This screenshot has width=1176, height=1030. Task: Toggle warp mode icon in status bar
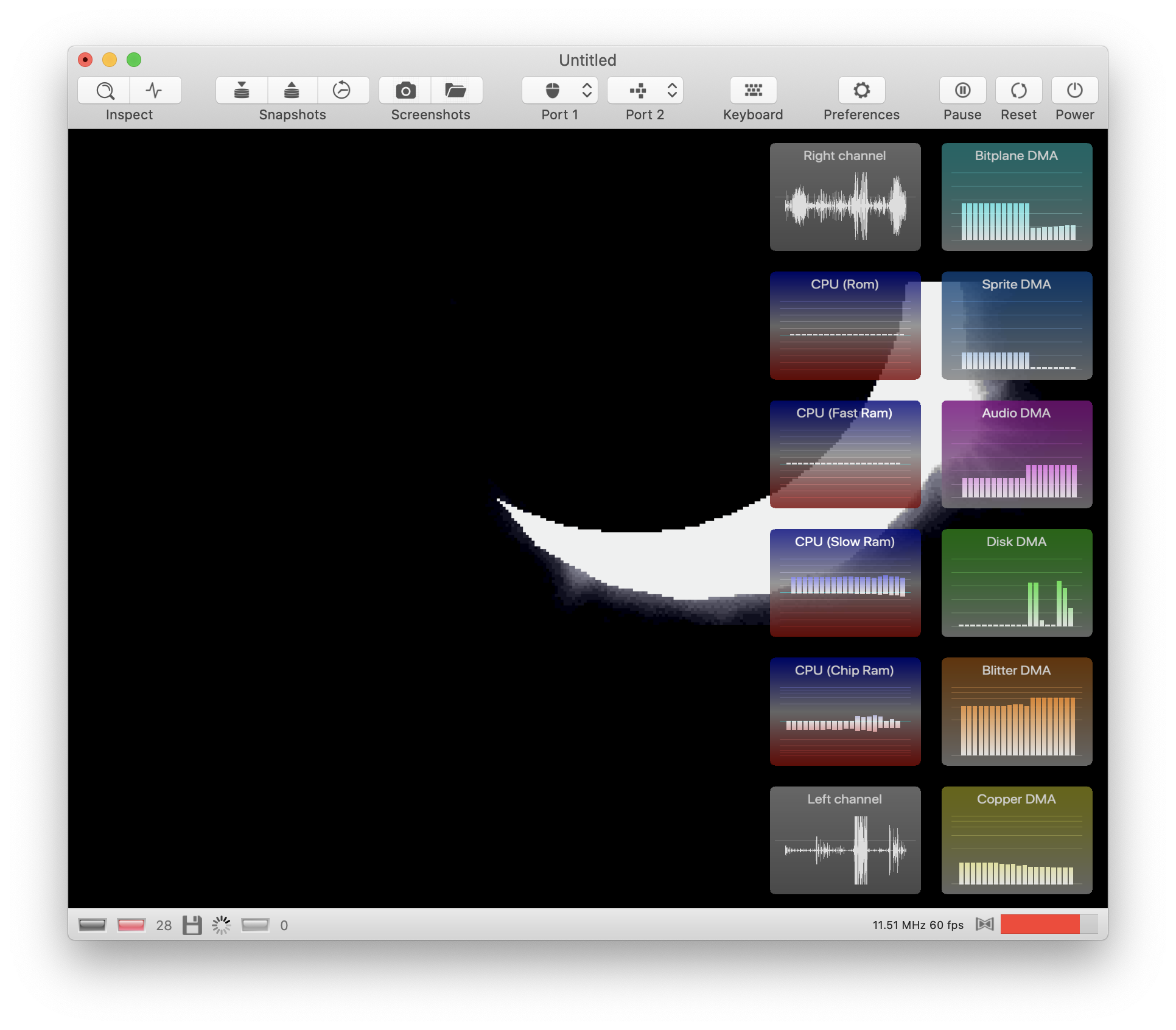tap(984, 925)
